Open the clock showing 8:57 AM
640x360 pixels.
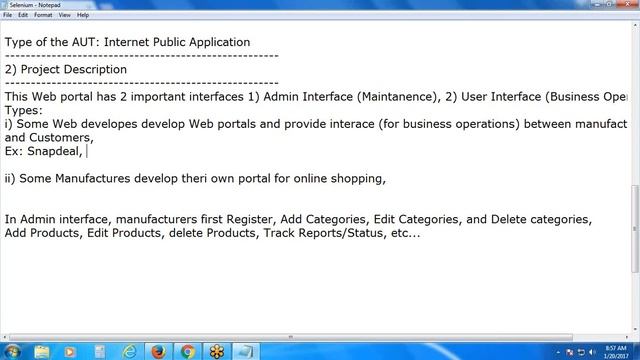point(616,352)
